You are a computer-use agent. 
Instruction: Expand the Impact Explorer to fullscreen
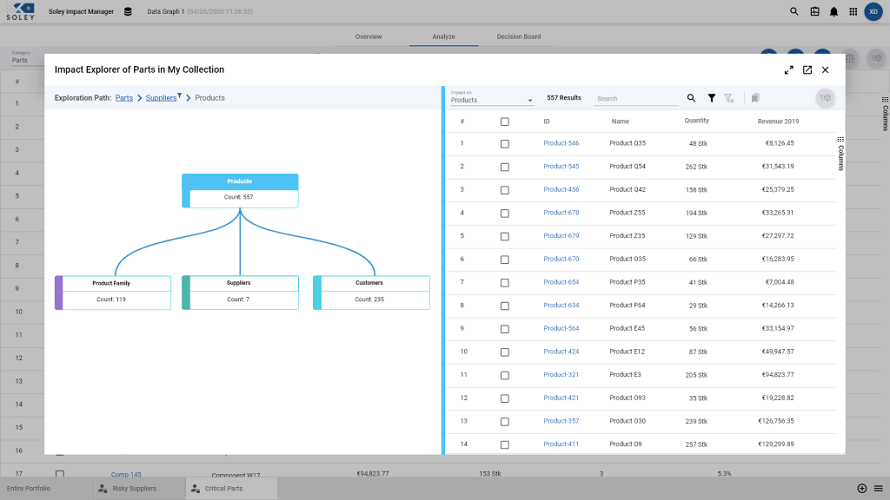(x=789, y=70)
